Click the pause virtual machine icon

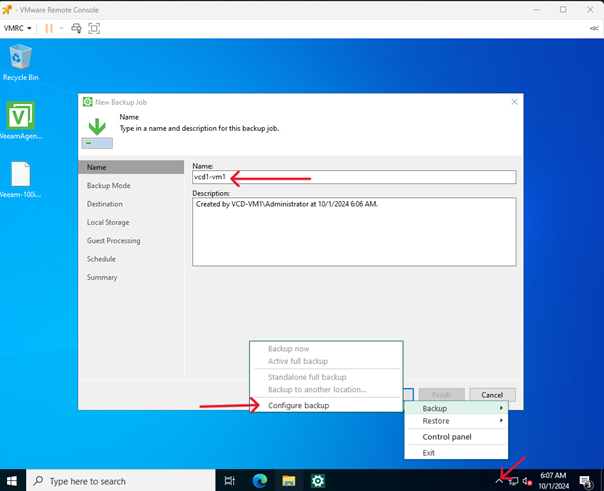[49, 28]
